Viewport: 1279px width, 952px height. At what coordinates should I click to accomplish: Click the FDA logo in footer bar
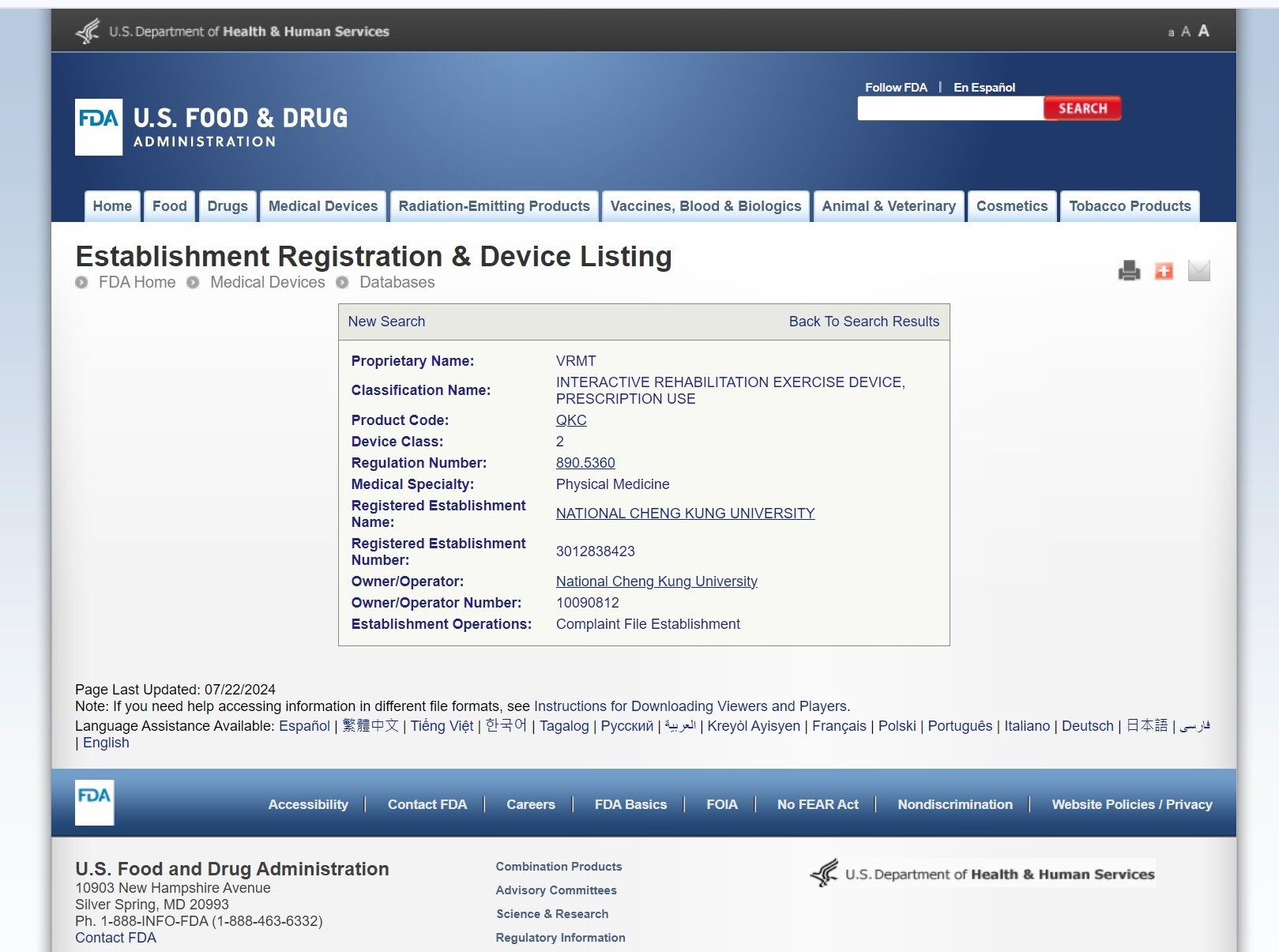tap(94, 803)
